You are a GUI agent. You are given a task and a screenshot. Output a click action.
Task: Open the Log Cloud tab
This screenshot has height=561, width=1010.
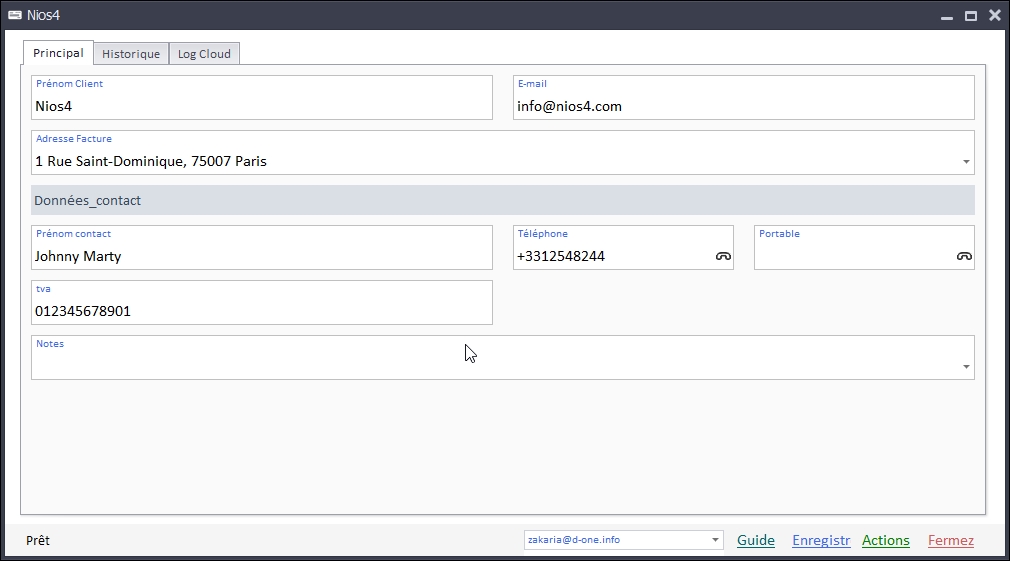[x=204, y=54]
